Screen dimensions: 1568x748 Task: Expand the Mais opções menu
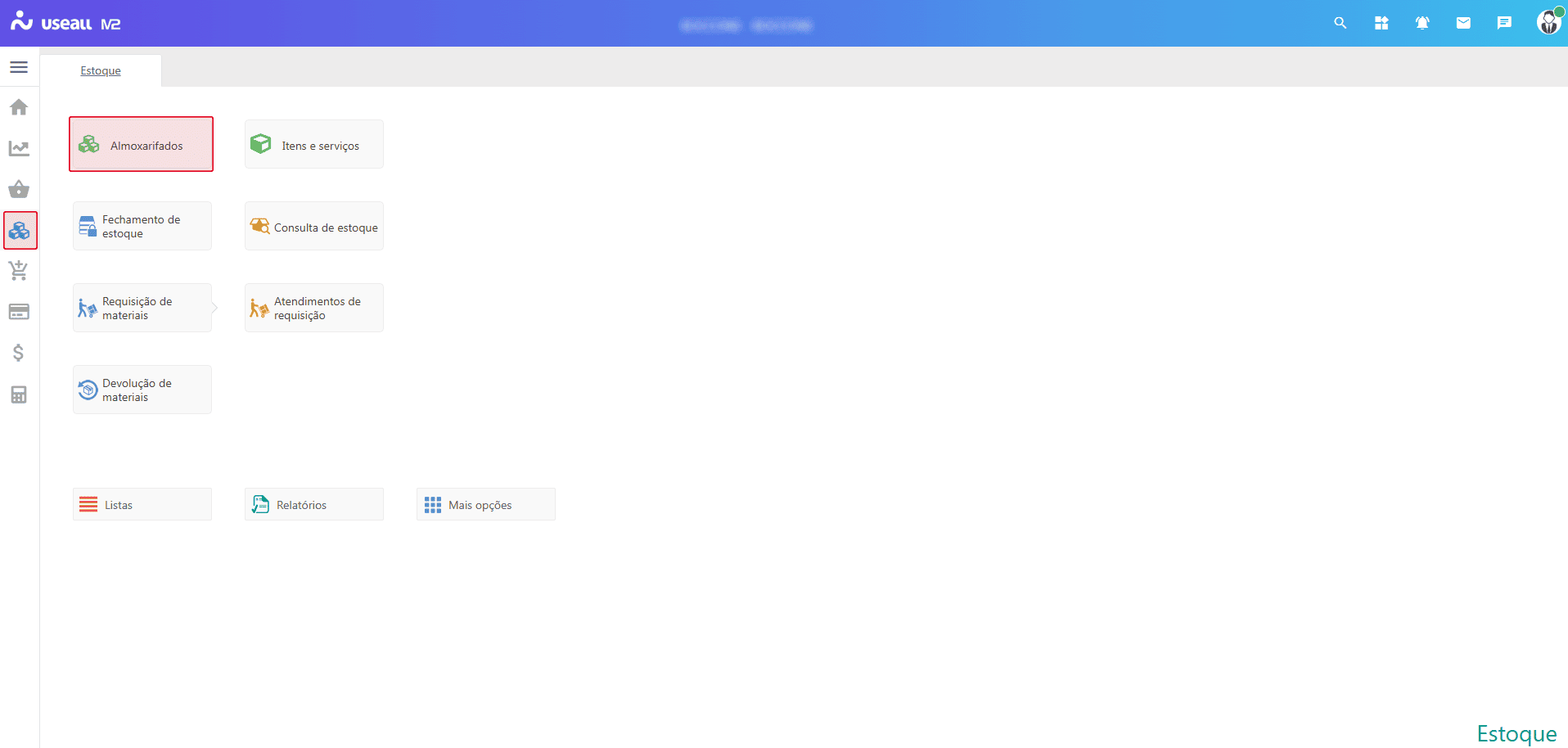point(485,505)
